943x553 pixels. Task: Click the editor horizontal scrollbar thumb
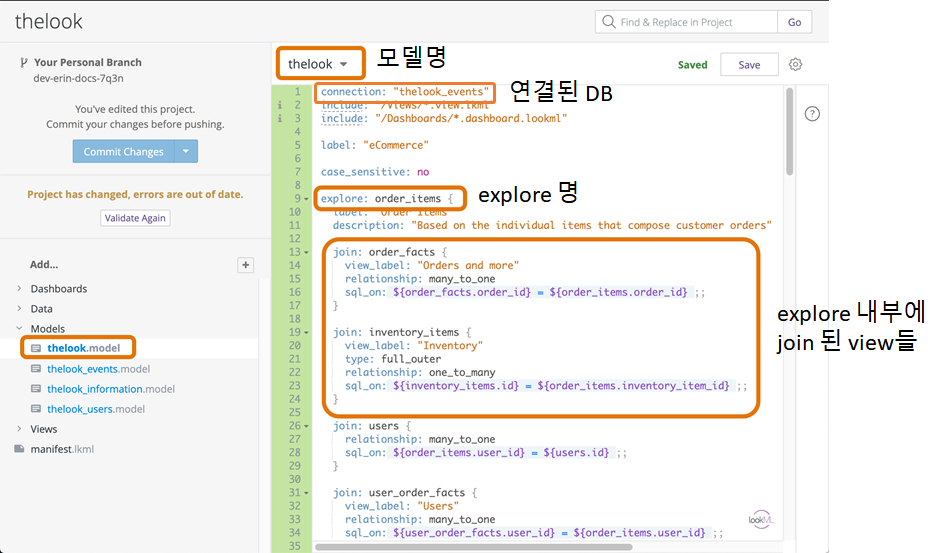pos(473,547)
